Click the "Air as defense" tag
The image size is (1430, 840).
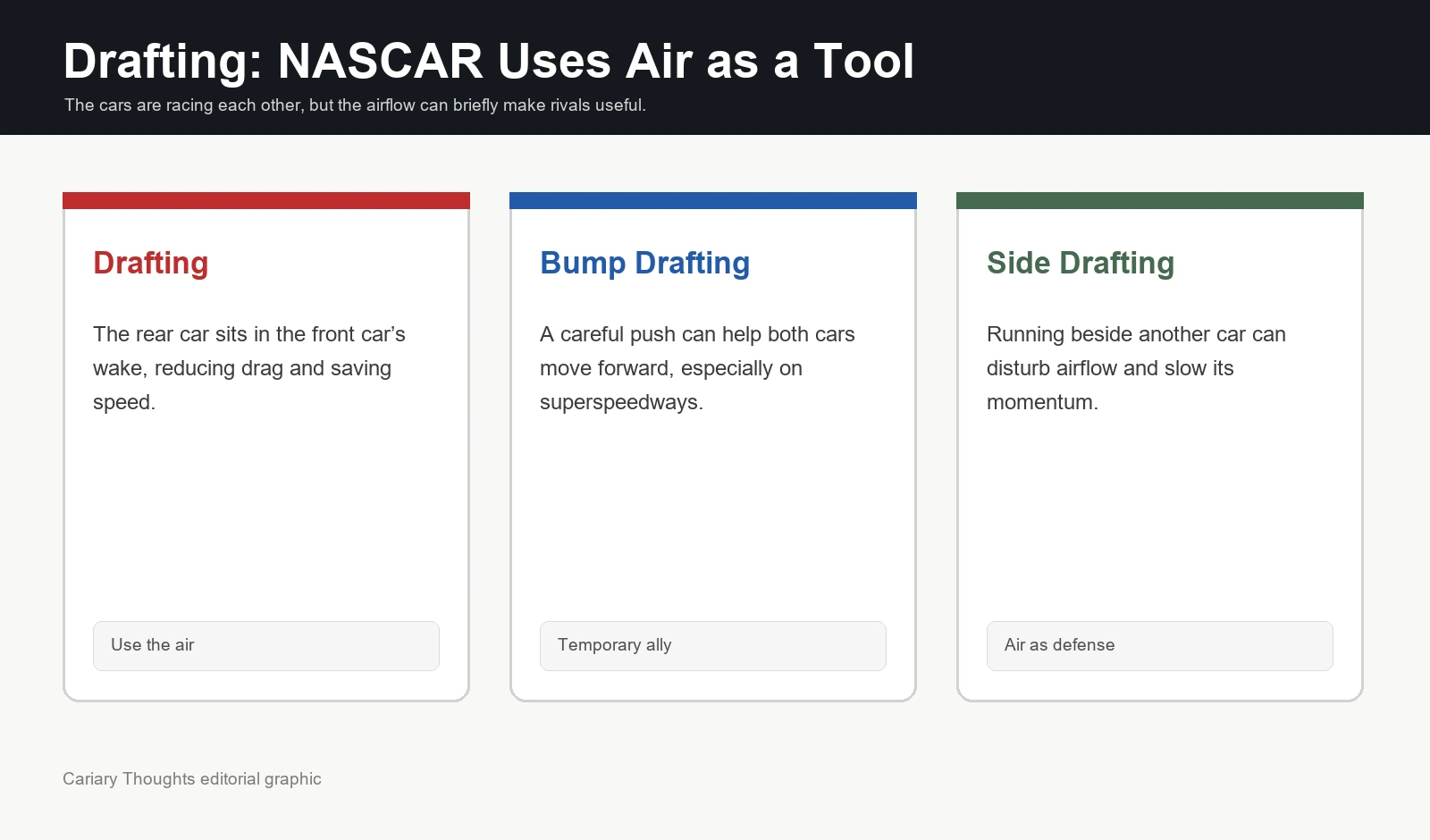coord(1160,646)
